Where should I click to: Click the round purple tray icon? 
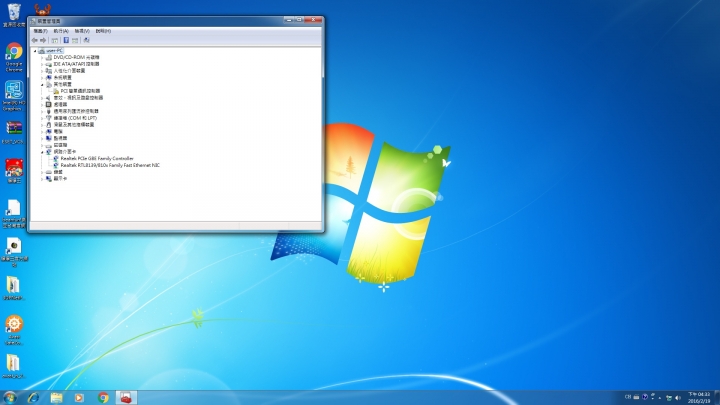coord(645,397)
